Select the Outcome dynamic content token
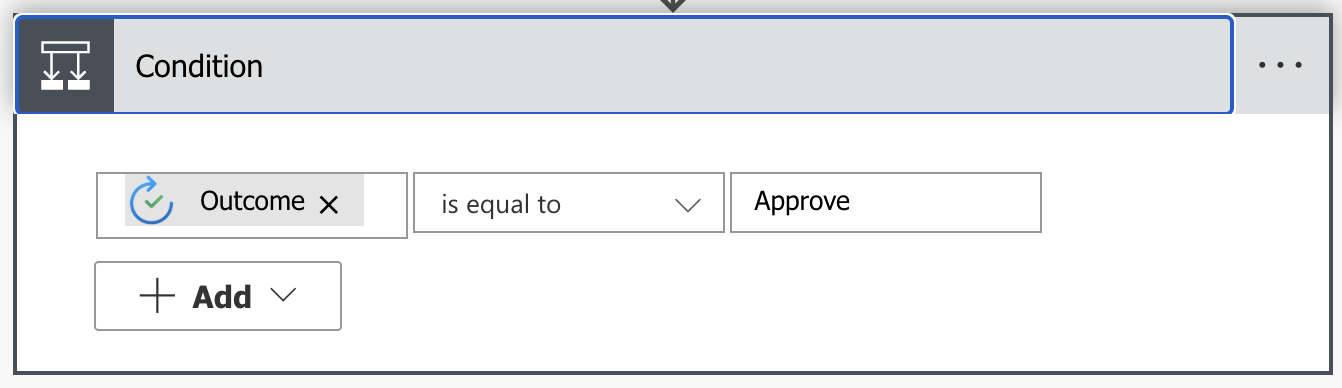This screenshot has height=388, width=1342. 244,201
